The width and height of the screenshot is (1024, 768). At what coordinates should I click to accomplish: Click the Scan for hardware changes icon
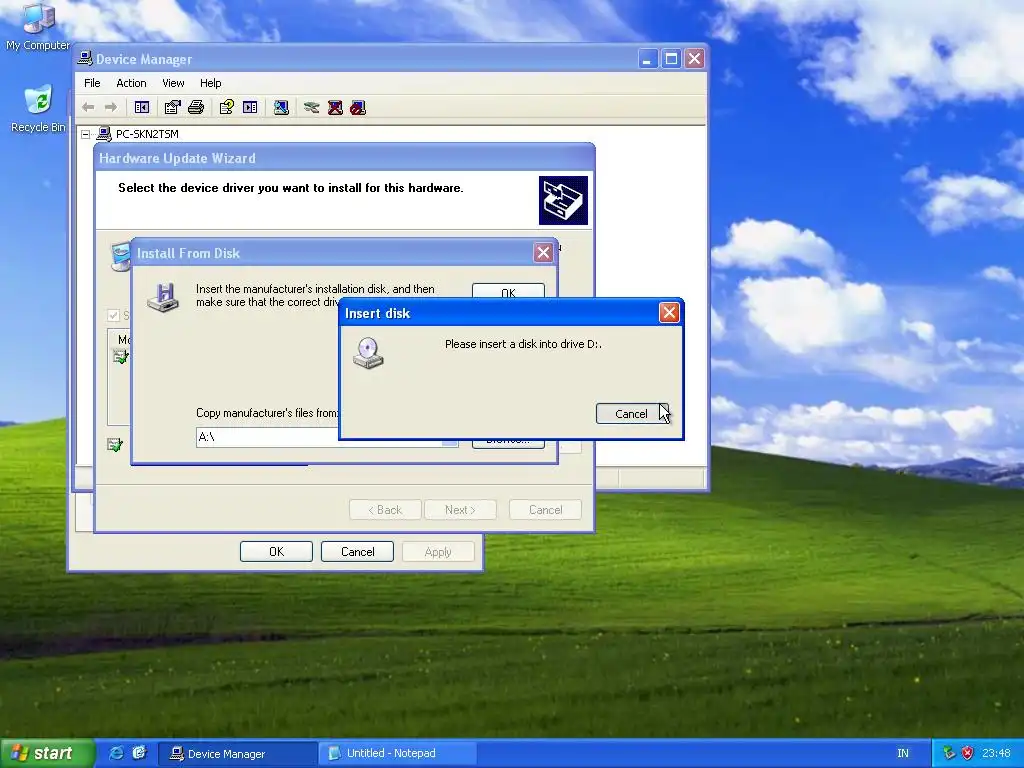281,107
